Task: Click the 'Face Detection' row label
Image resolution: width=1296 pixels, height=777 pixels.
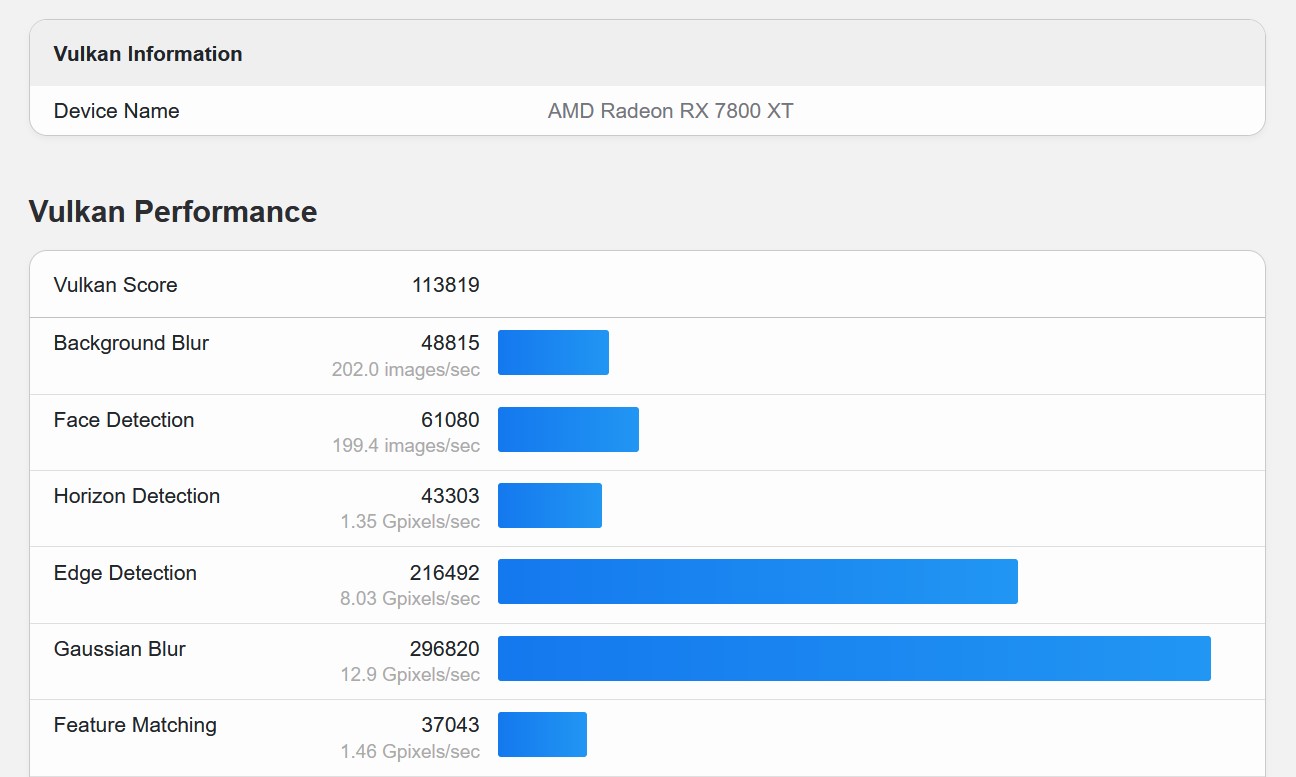Action: pyautogui.click(x=124, y=420)
